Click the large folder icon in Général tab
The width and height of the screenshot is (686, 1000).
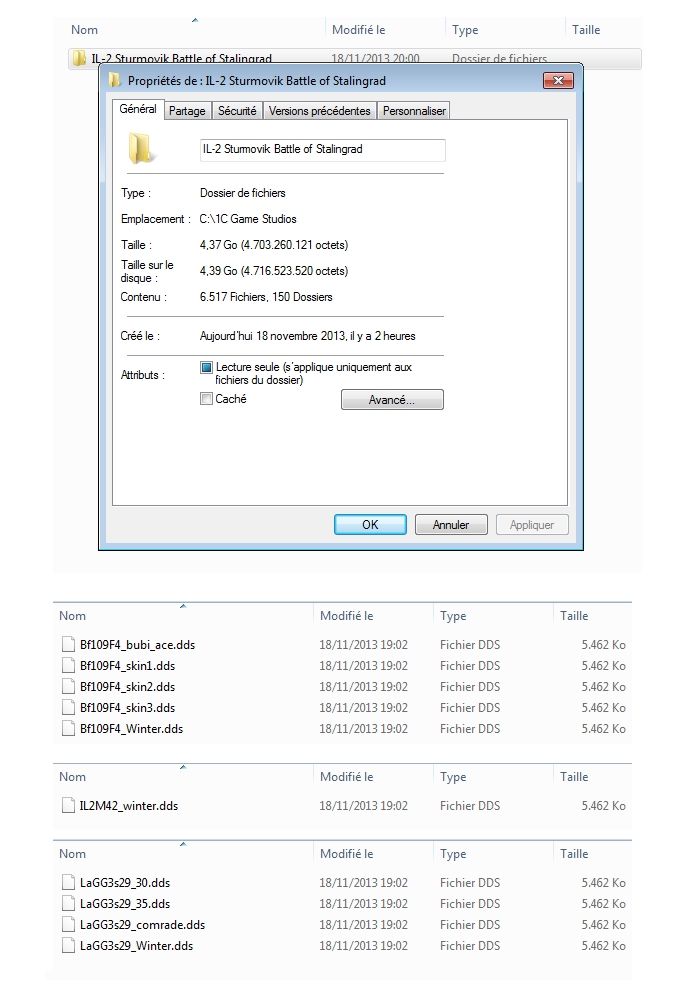(x=143, y=150)
